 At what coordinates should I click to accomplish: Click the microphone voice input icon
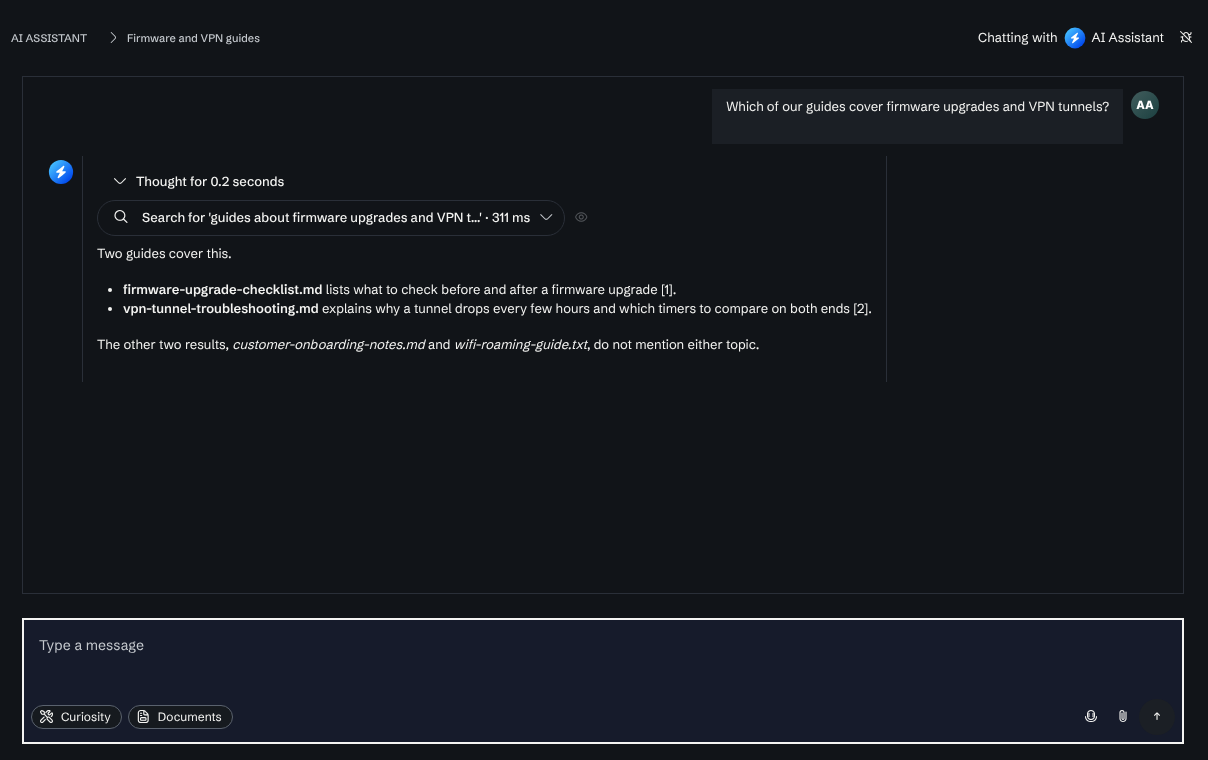1091,716
